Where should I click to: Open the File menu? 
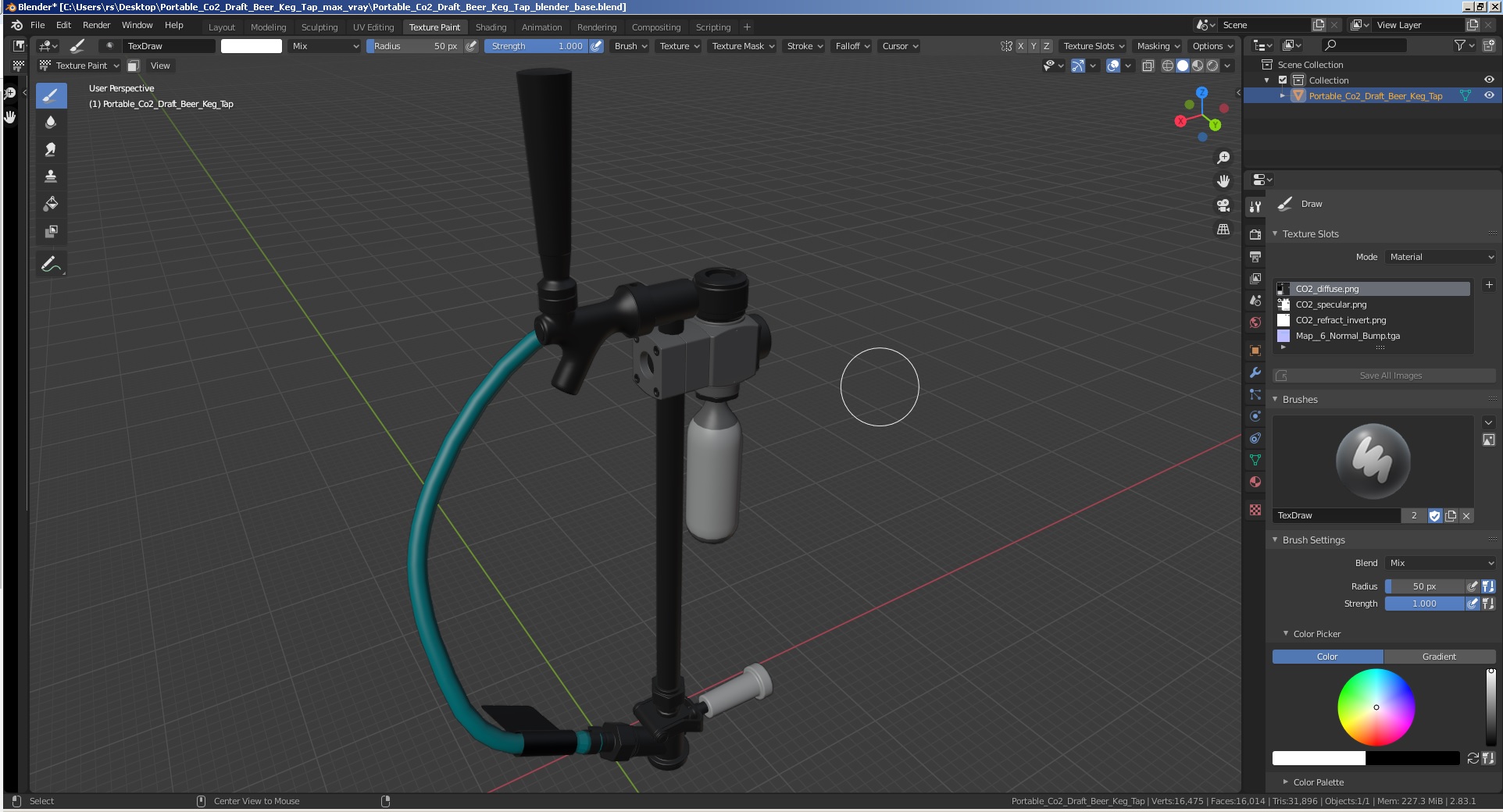pos(37,25)
